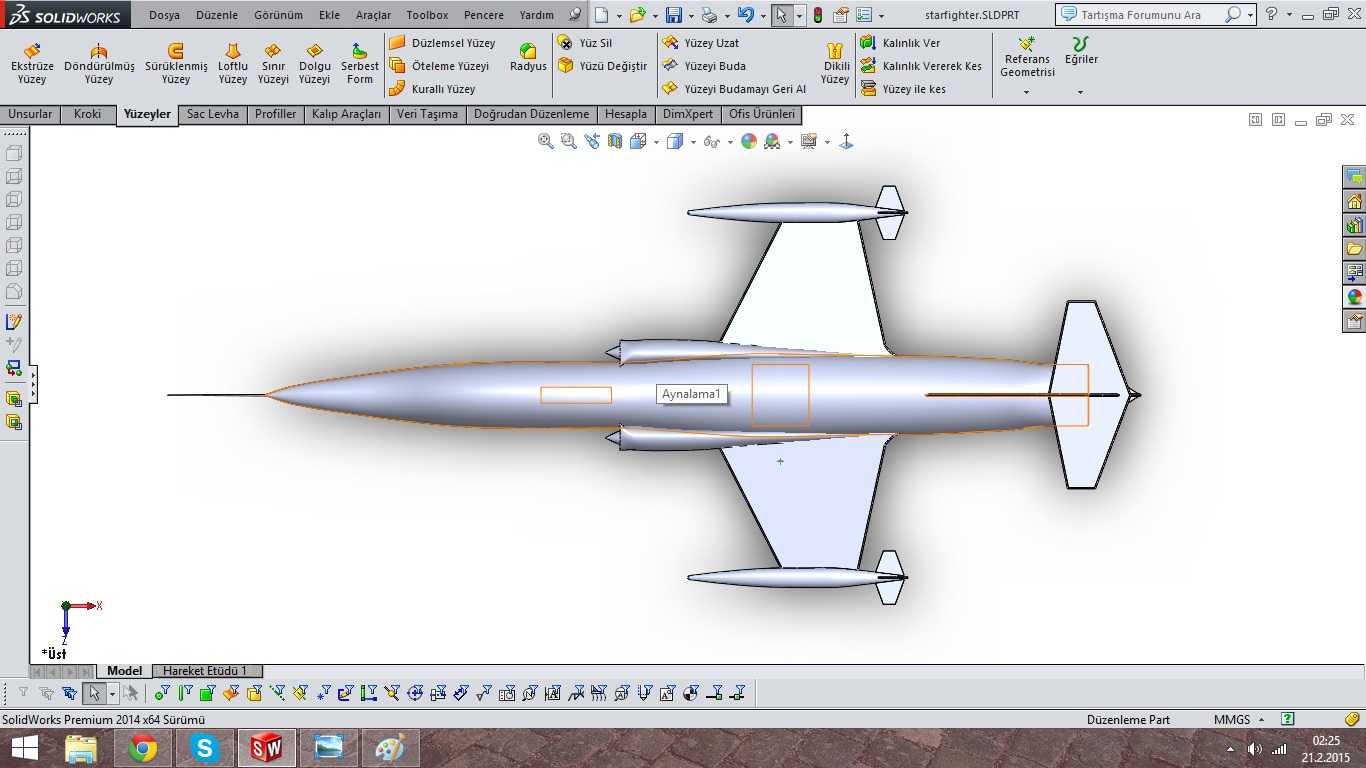The height and width of the screenshot is (768, 1366).
Task: Click the Aynalama1 feature tooltip label
Action: click(691, 394)
